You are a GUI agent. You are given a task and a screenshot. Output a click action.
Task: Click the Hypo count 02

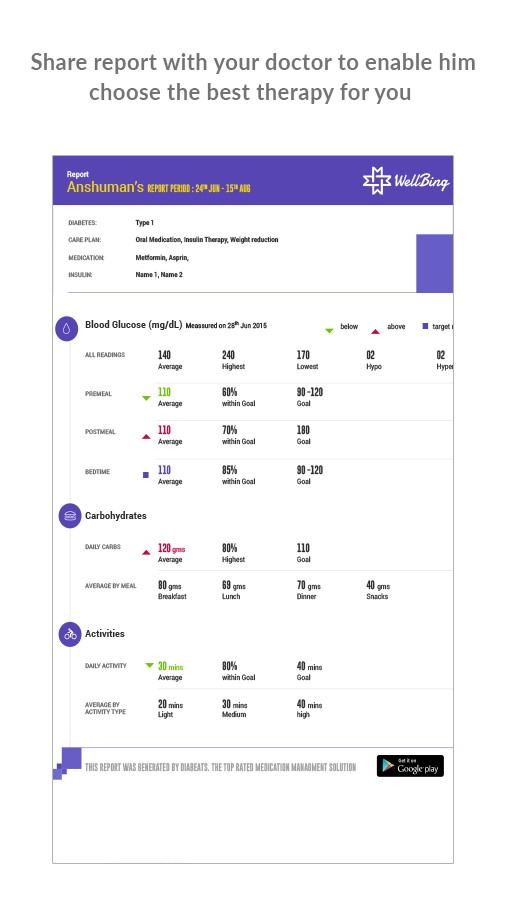tap(371, 355)
